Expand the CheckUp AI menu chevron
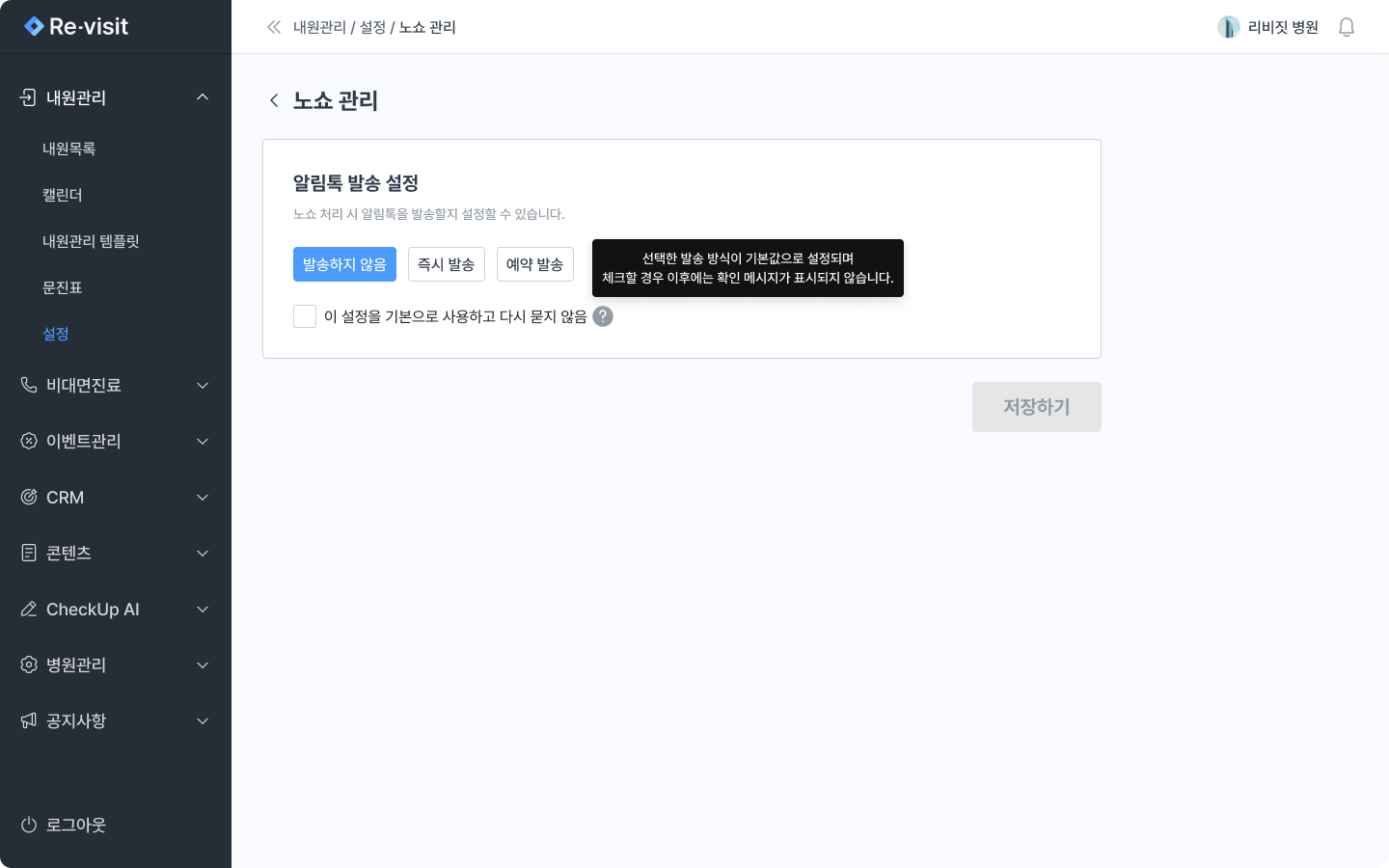 [x=203, y=610]
